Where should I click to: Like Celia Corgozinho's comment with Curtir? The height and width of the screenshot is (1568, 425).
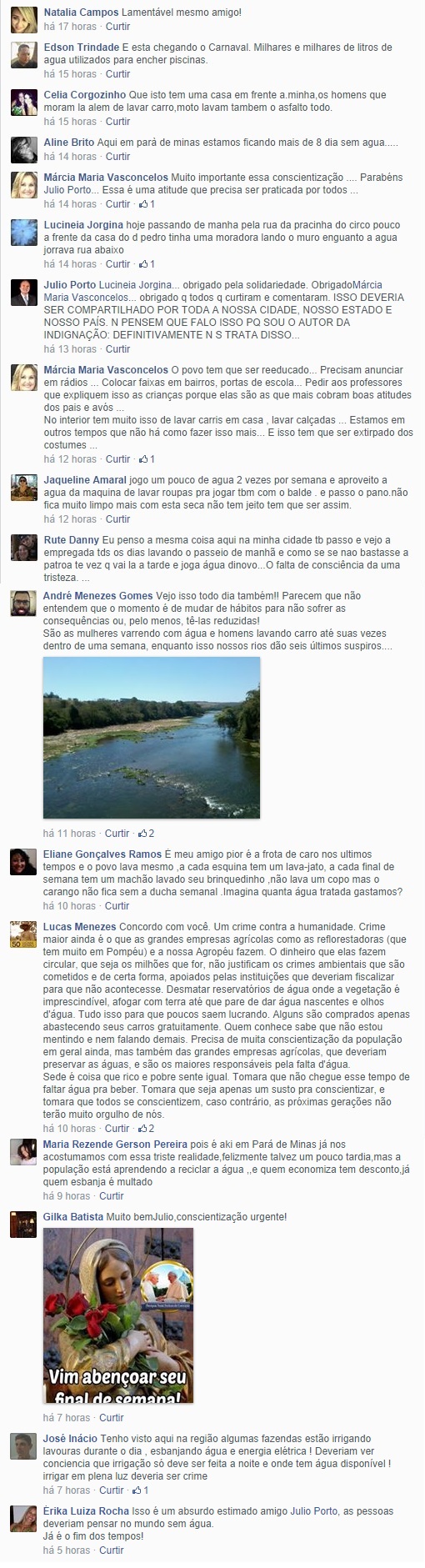click(x=117, y=122)
